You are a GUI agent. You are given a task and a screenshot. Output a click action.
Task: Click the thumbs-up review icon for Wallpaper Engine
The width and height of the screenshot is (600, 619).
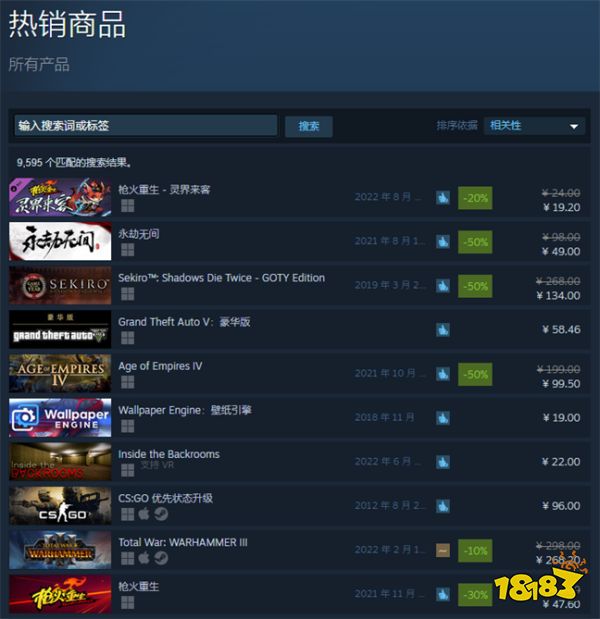pyautogui.click(x=442, y=418)
